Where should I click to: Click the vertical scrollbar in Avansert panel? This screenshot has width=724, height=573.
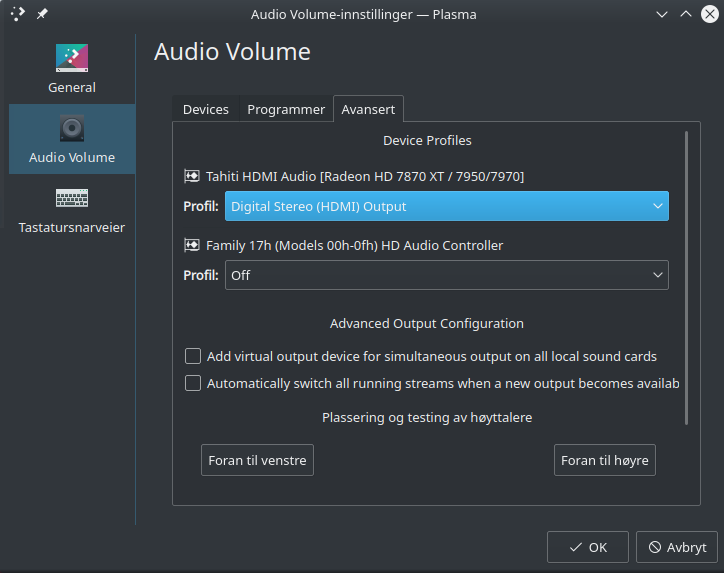pyautogui.click(x=687, y=278)
